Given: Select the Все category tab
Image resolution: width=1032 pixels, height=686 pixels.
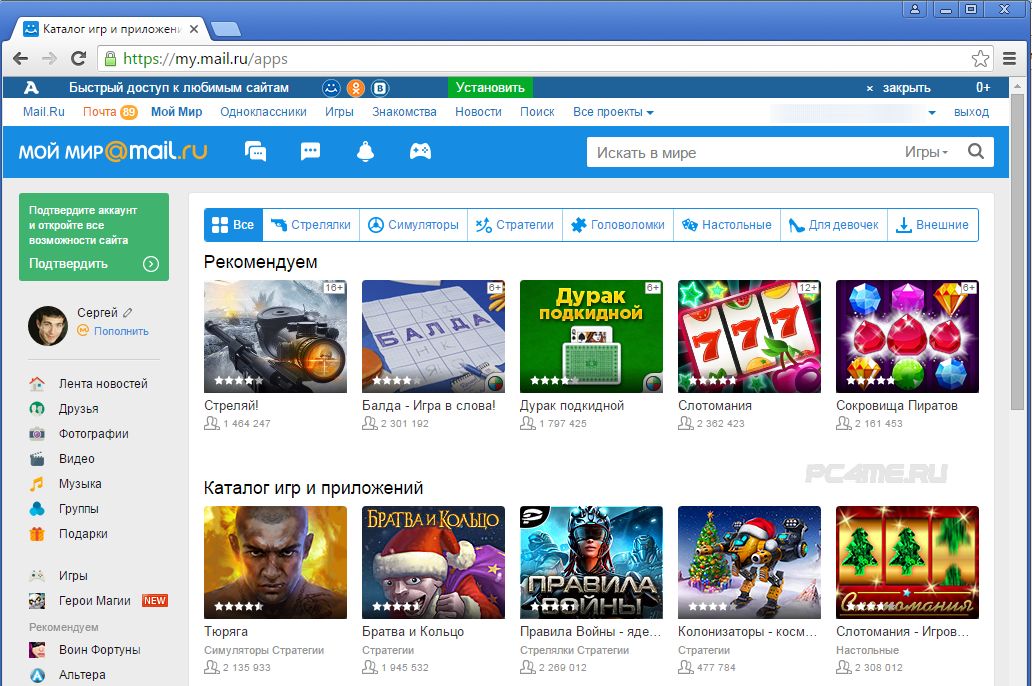Looking at the screenshot, I should tap(233, 225).
